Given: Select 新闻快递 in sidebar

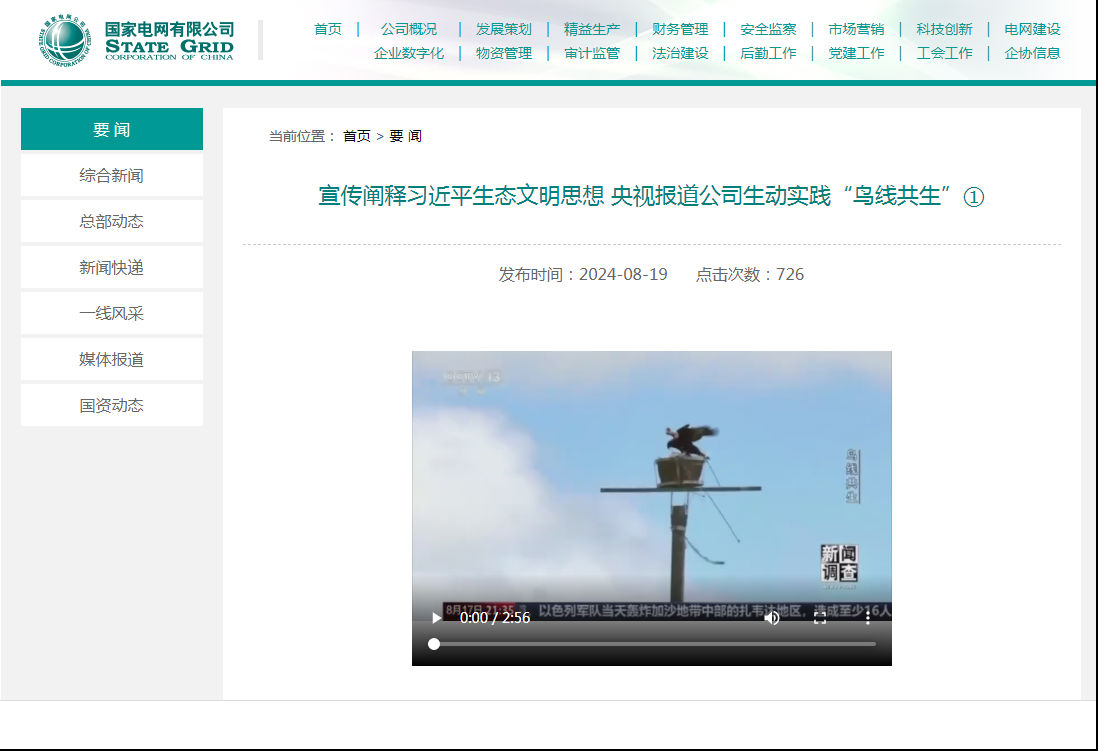Looking at the screenshot, I should tap(112, 267).
